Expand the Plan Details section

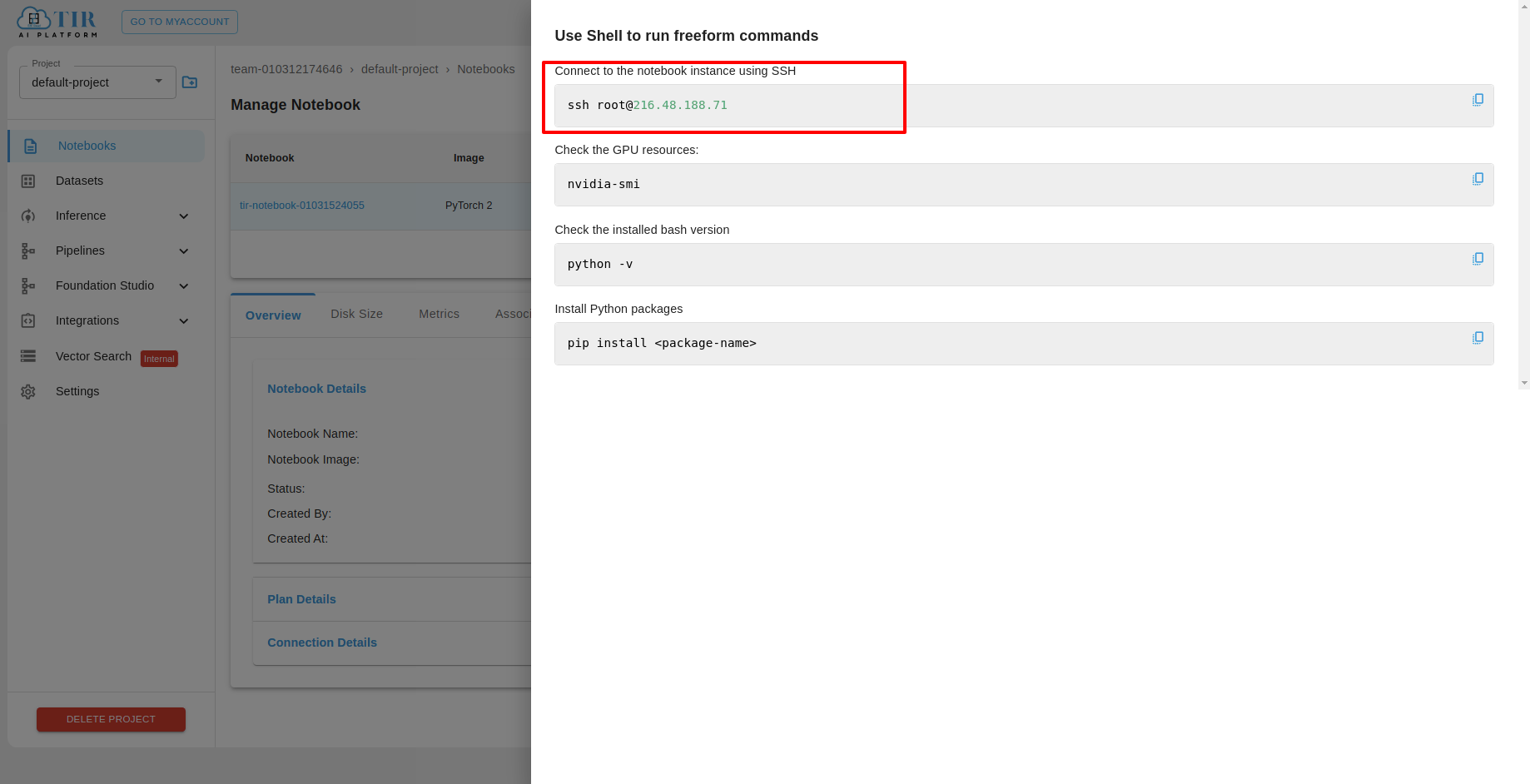point(301,599)
